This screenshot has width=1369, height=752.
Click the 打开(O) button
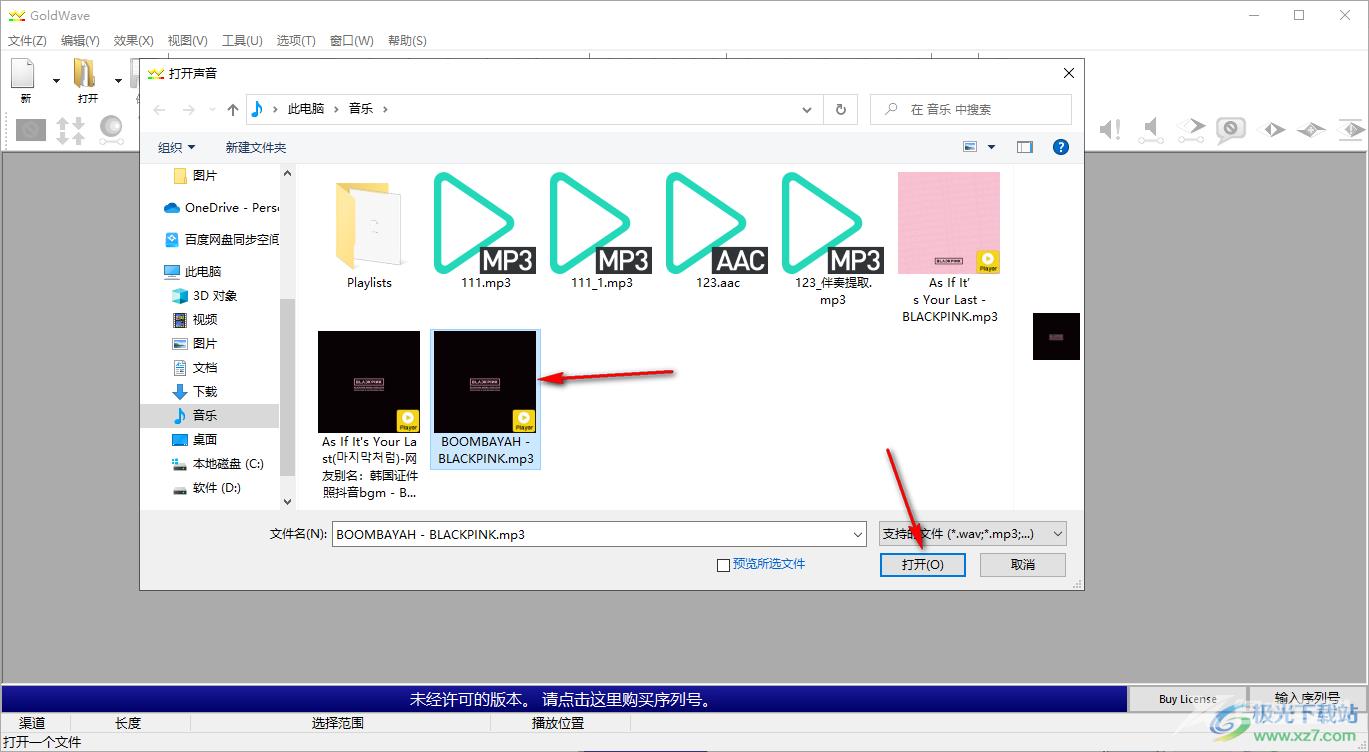coord(922,565)
